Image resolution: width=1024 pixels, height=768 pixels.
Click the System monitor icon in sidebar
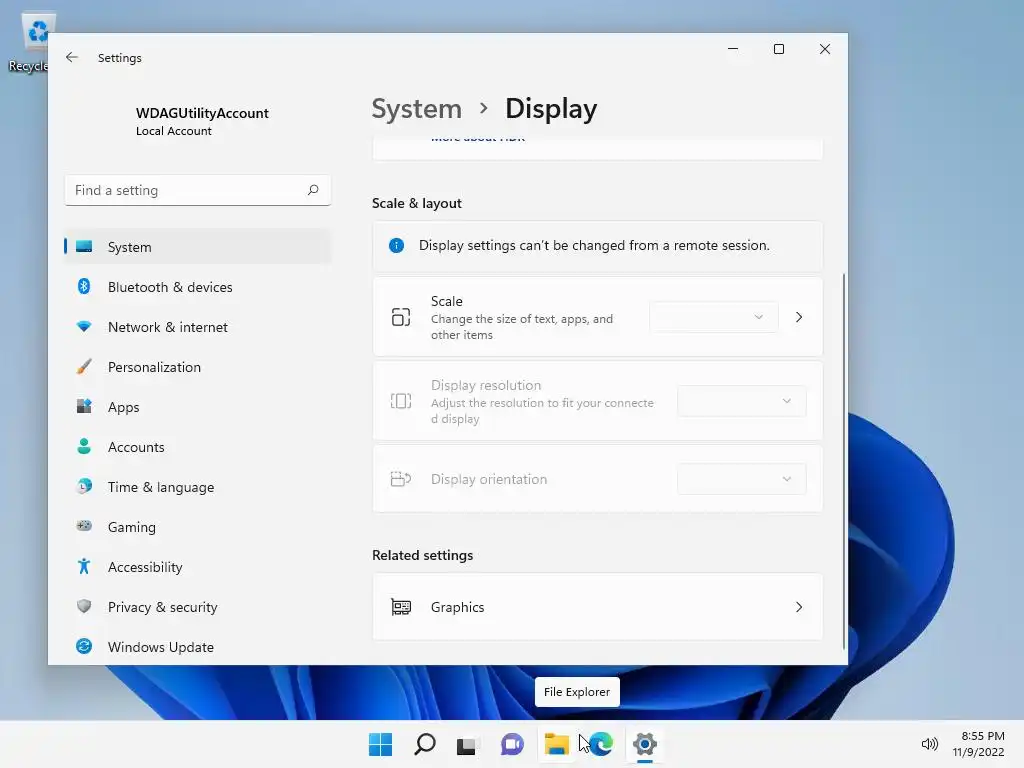click(x=84, y=246)
